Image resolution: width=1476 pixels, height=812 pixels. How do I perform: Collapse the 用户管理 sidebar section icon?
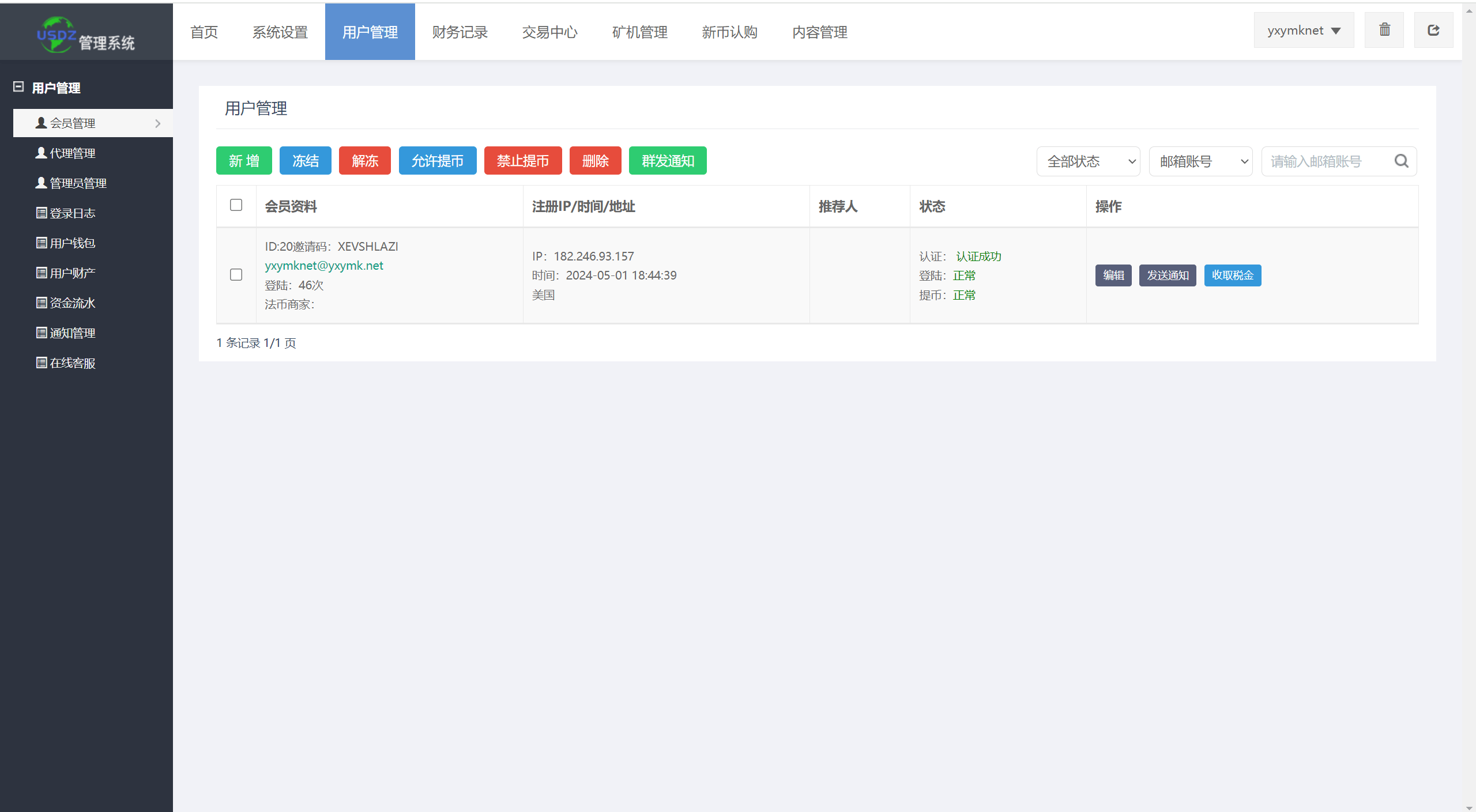point(18,87)
